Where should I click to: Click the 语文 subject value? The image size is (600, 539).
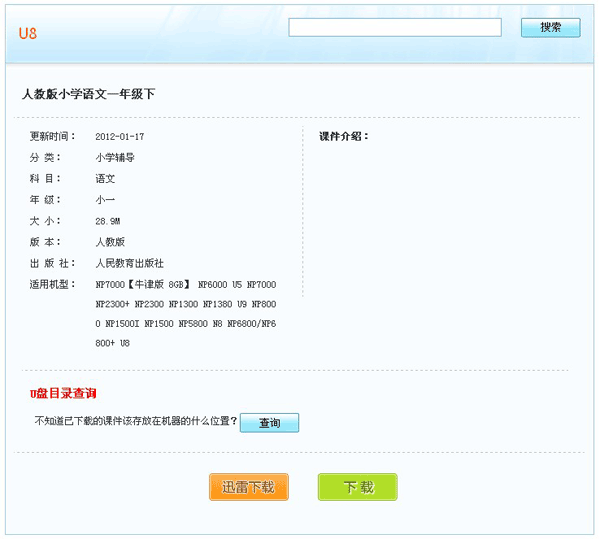pos(105,178)
